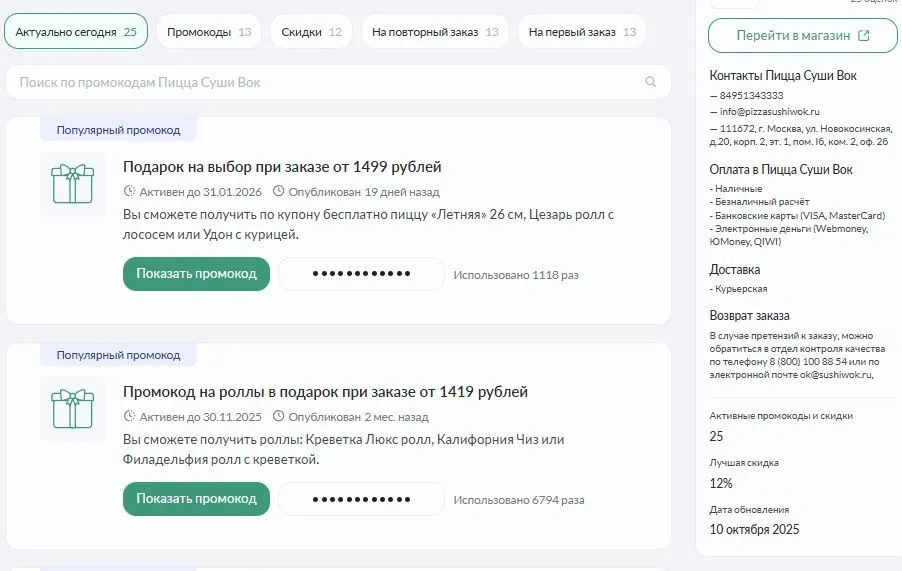Click gift box icon of 1499 rubles offer
Screen dimensions: 902x571
click(72, 184)
